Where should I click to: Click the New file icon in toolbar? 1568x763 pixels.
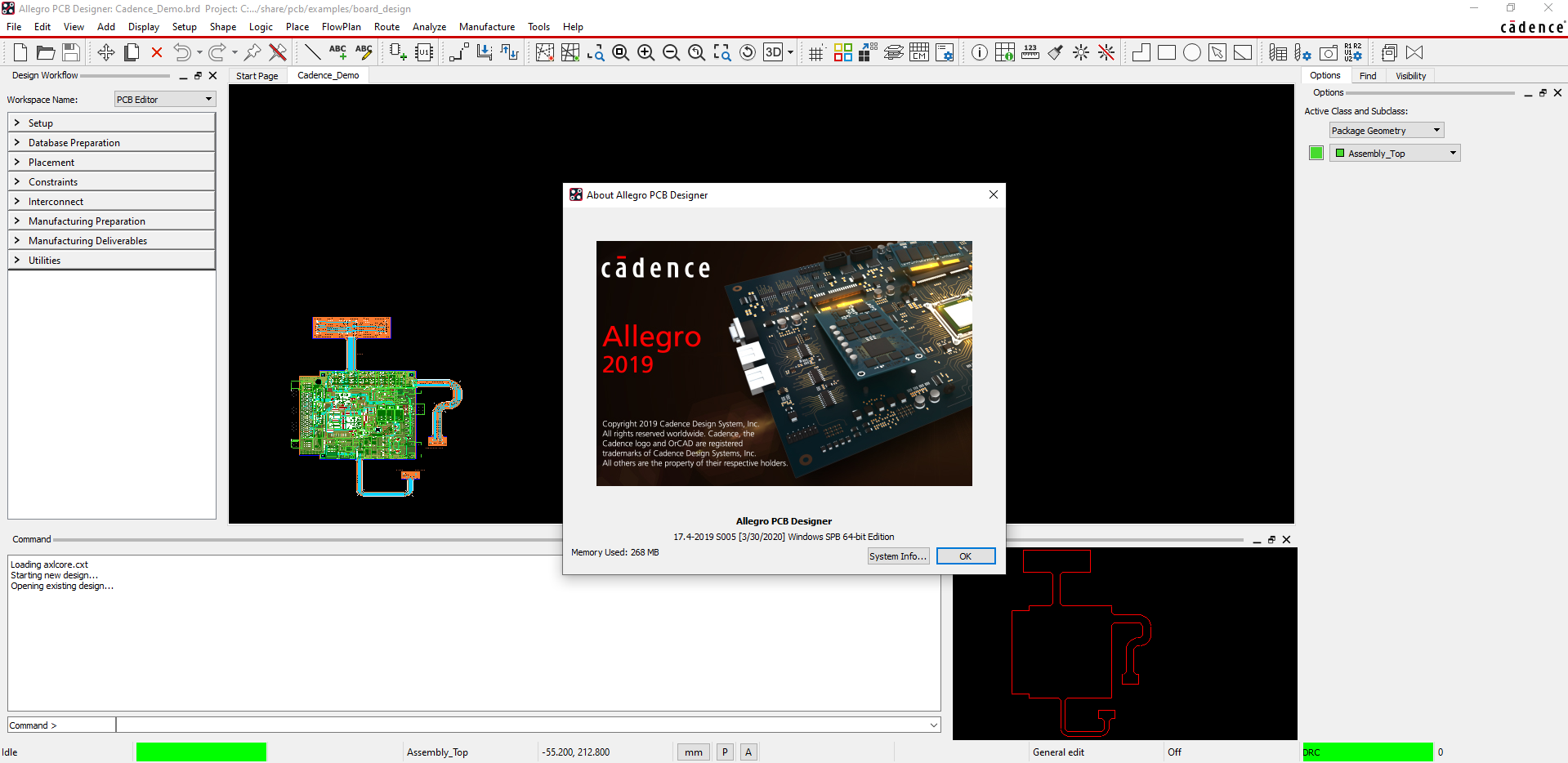(x=20, y=53)
